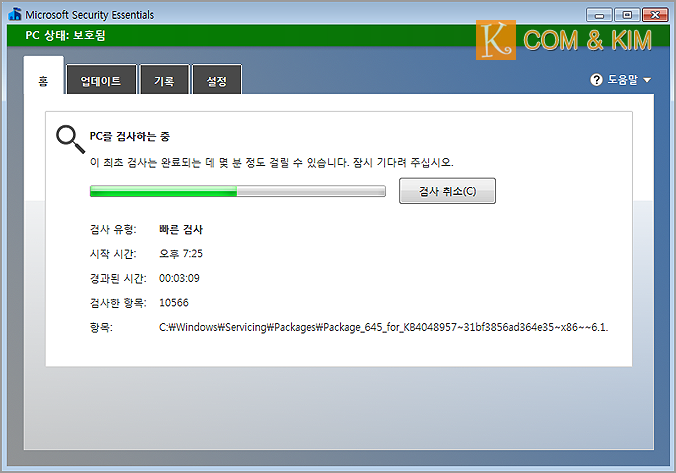Click the 검사 유형: label
Viewport: 676px width, 473px height.
point(113,229)
